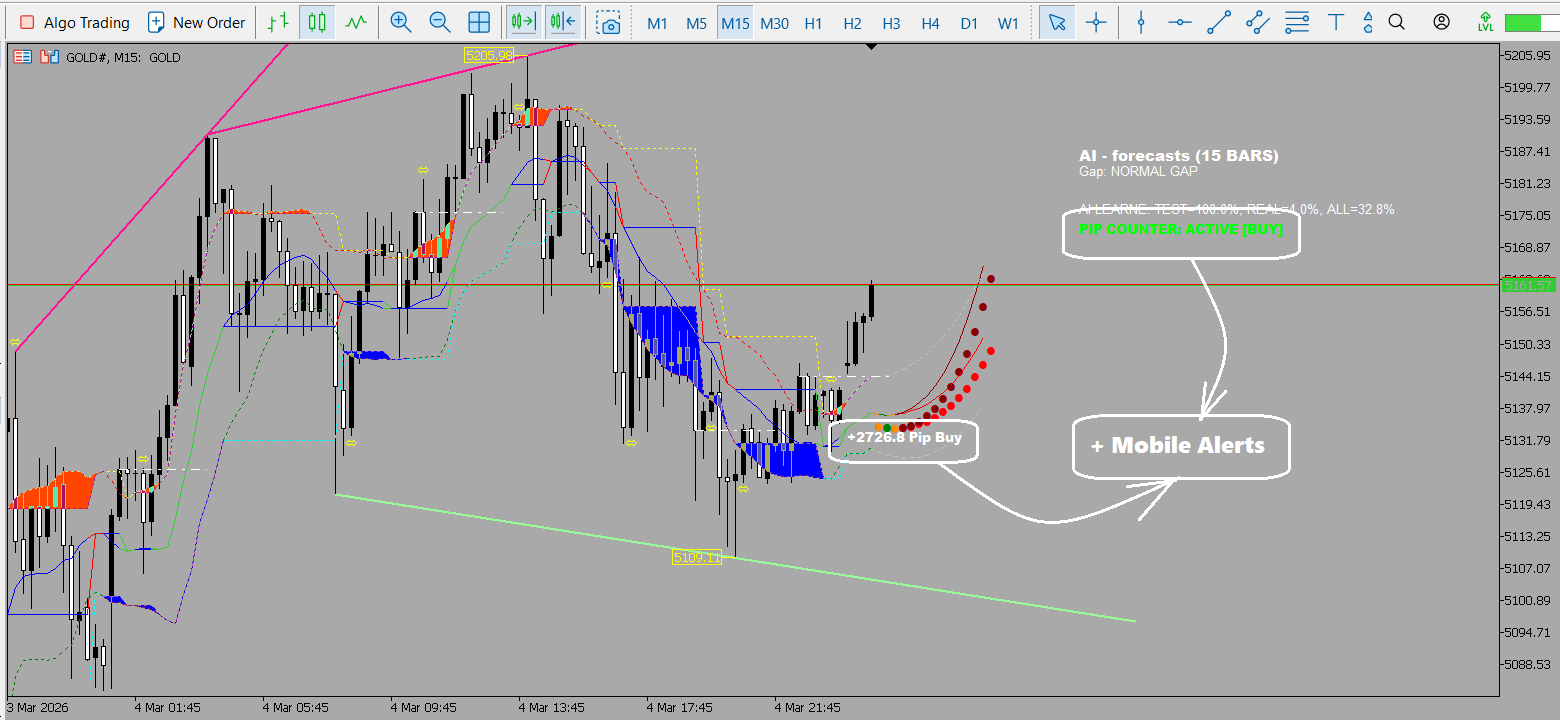Screen dimensions: 1560x720
Task: Select the trendline drawing tool
Action: tap(1219, 22)
